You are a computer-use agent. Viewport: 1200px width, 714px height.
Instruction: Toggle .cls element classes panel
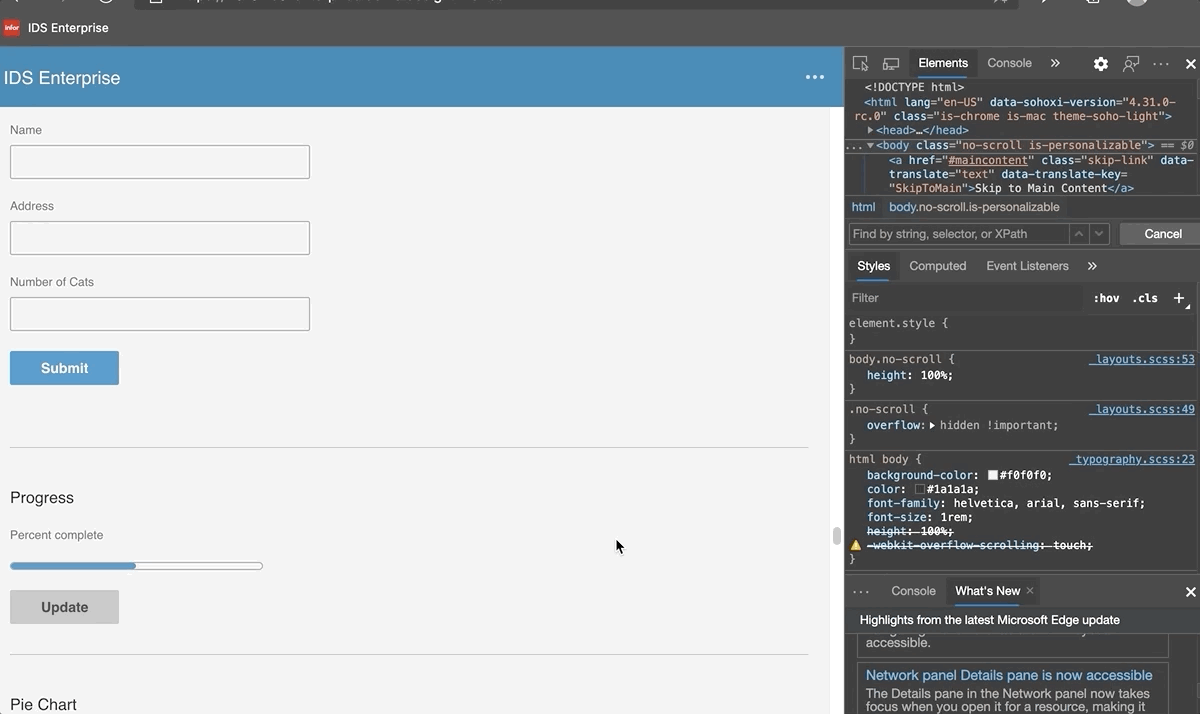point(1145,298)
